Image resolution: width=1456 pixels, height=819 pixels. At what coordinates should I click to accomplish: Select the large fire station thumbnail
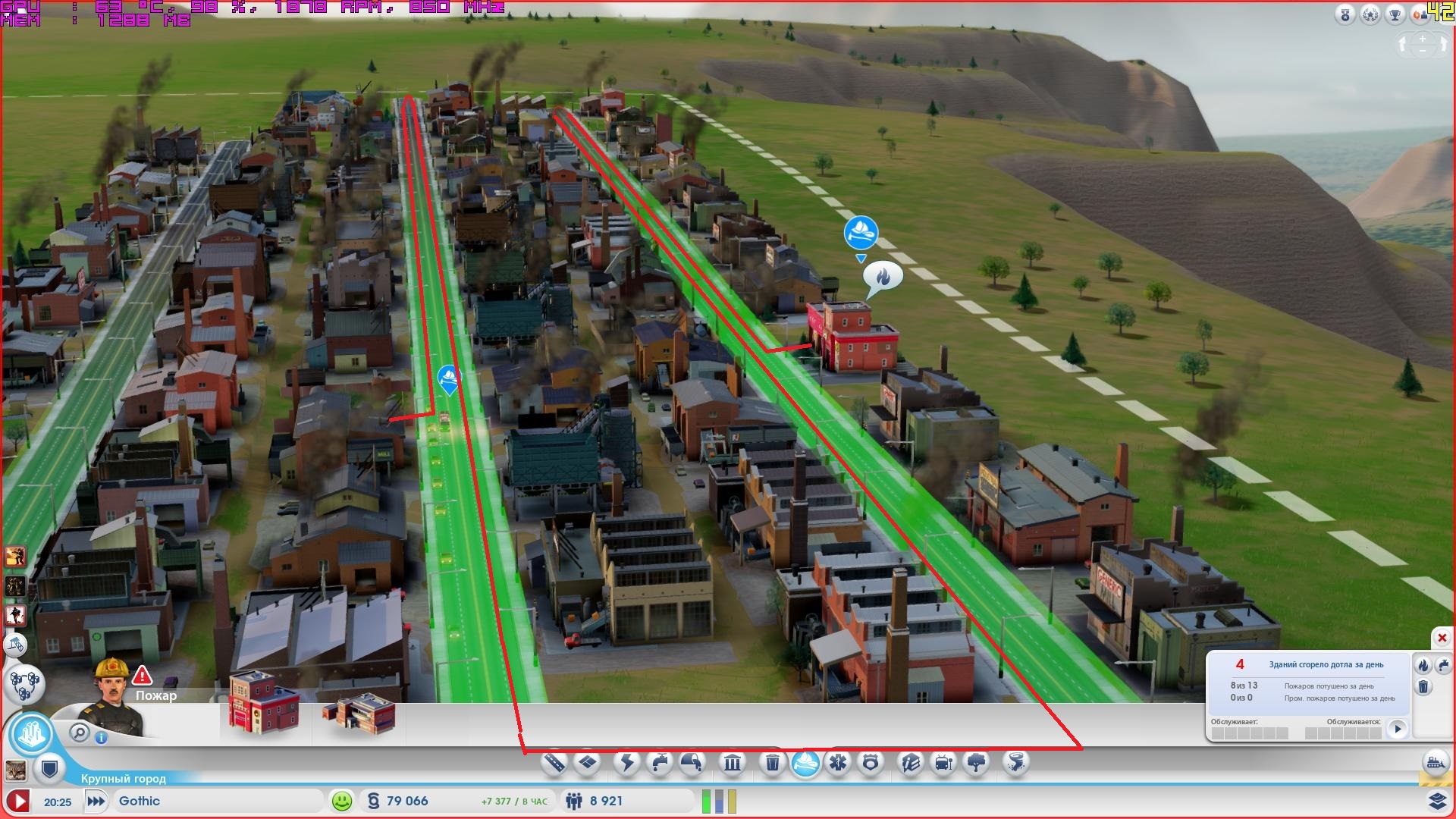tap(359, 713)
